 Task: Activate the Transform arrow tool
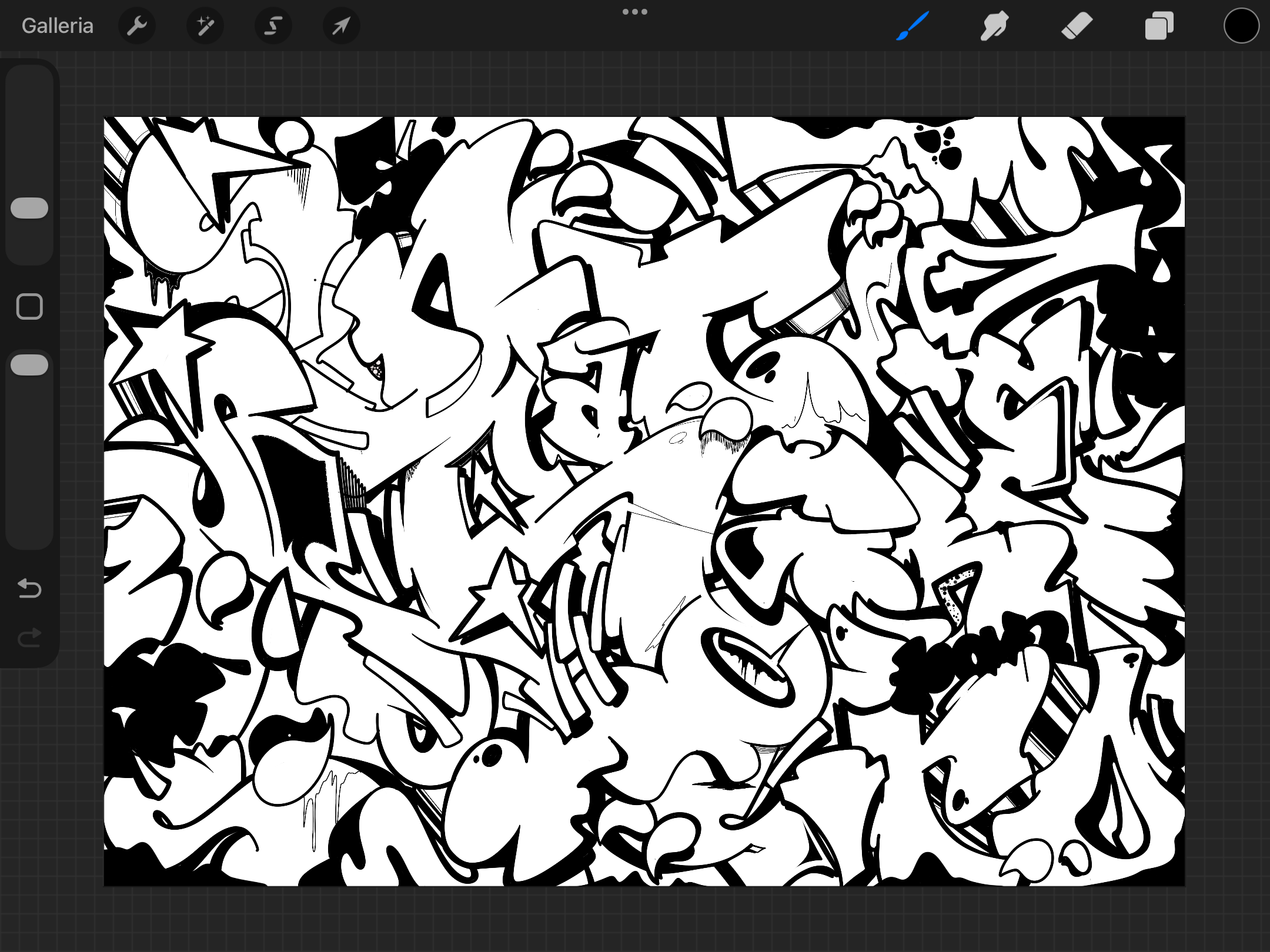tap(342, 26)
